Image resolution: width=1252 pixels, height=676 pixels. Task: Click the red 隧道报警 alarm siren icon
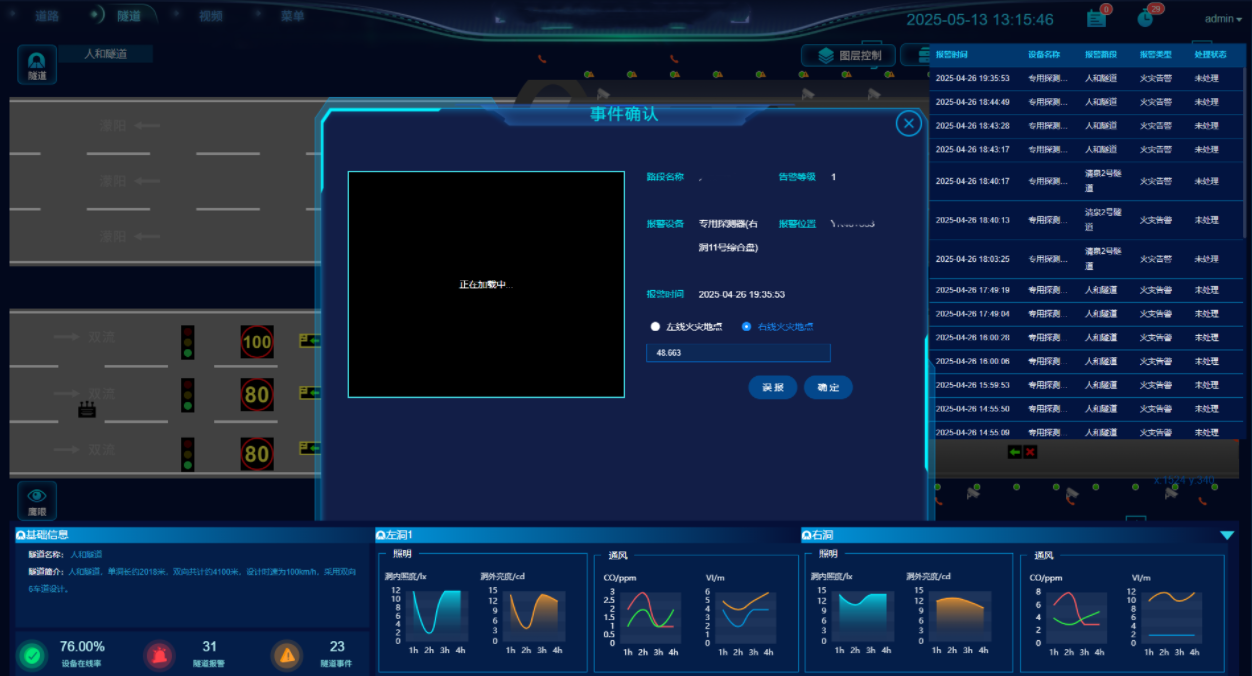(x=158, y=655)
